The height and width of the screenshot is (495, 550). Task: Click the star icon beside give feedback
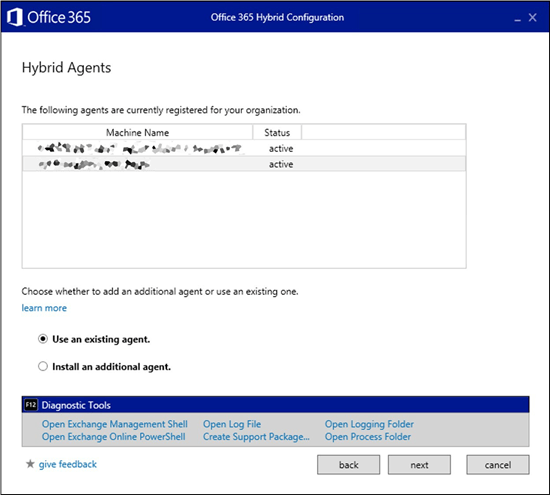click(30, 464)
